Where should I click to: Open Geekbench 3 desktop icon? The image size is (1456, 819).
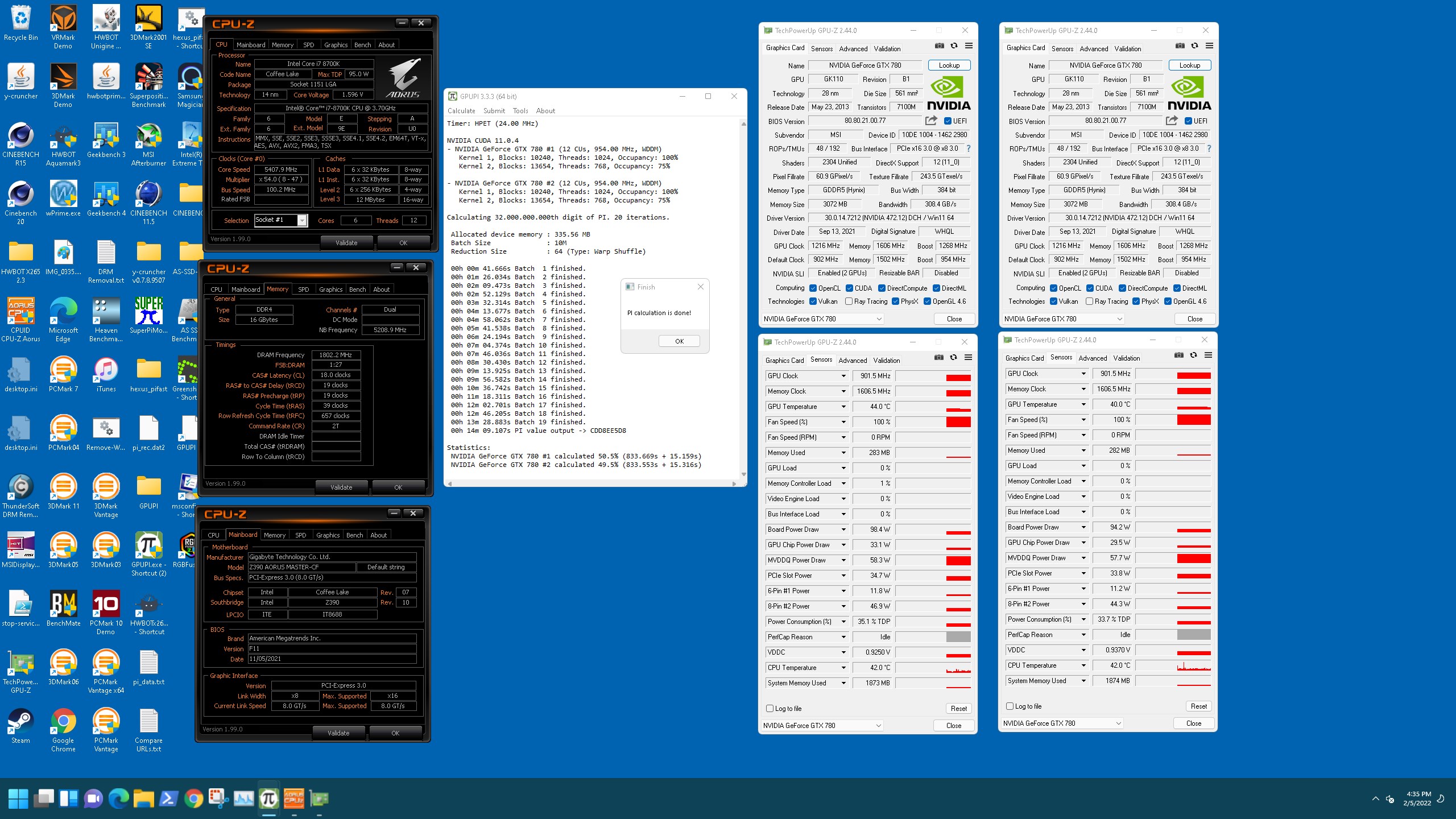[106, 140]
